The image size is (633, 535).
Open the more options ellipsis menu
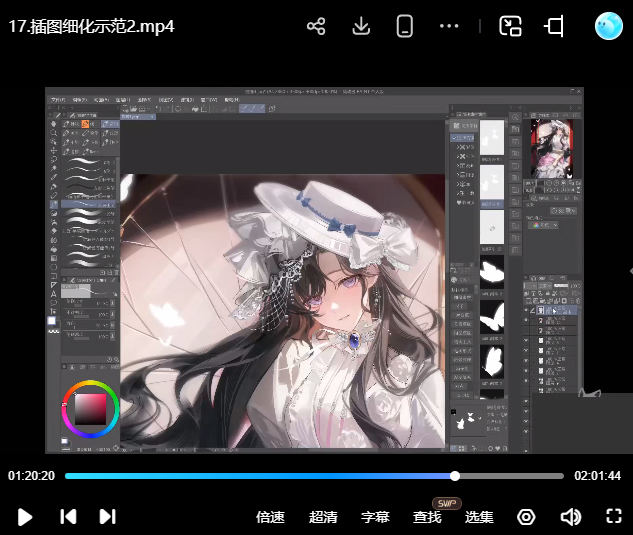449,27
